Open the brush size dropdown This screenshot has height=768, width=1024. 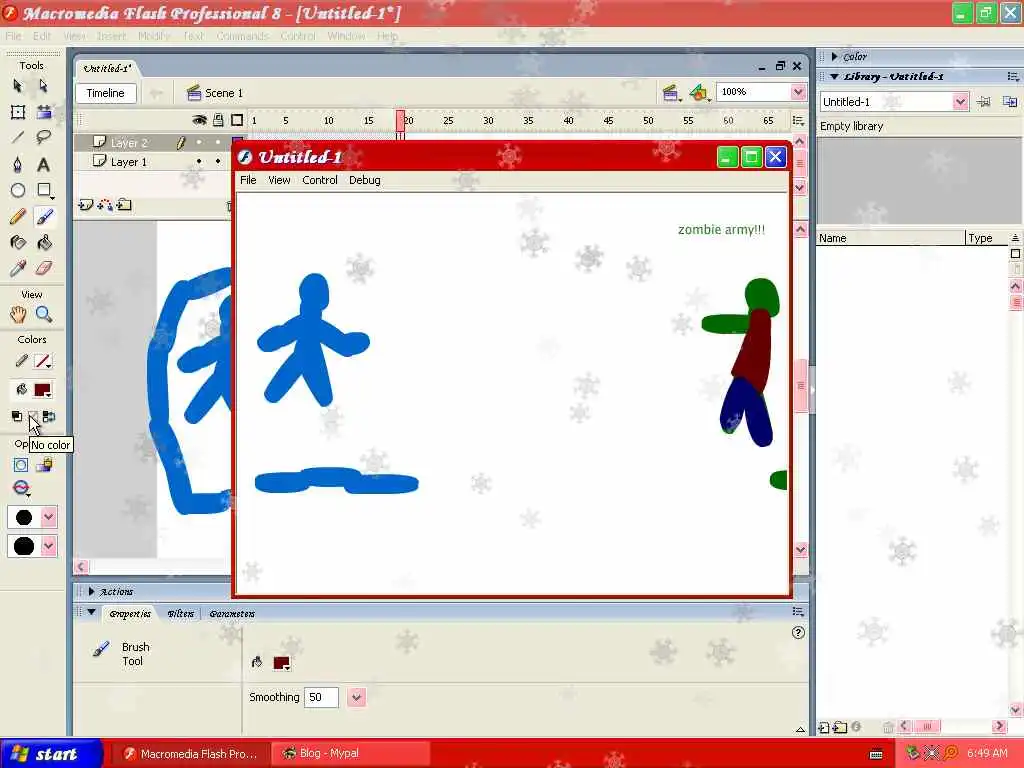click(48, 517)
